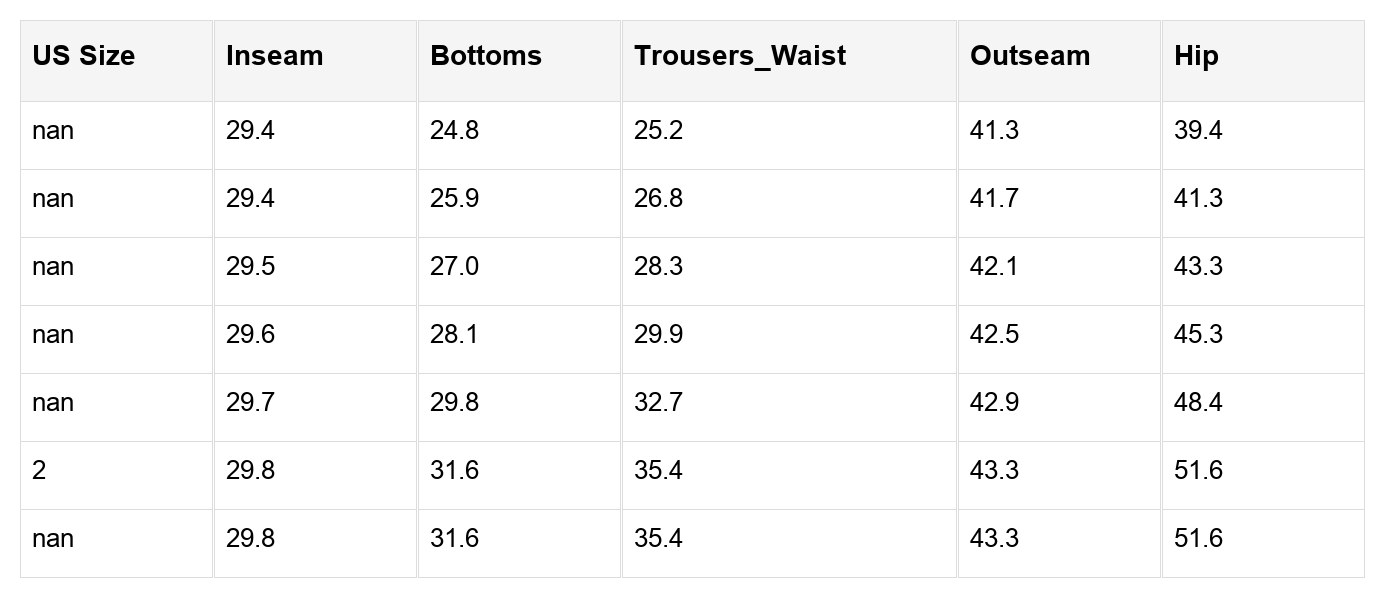Screen dimensions: 1384x597
Task: Select the Trousers_Waist column header
Action: pyautogui.click(x=740, y=56)
